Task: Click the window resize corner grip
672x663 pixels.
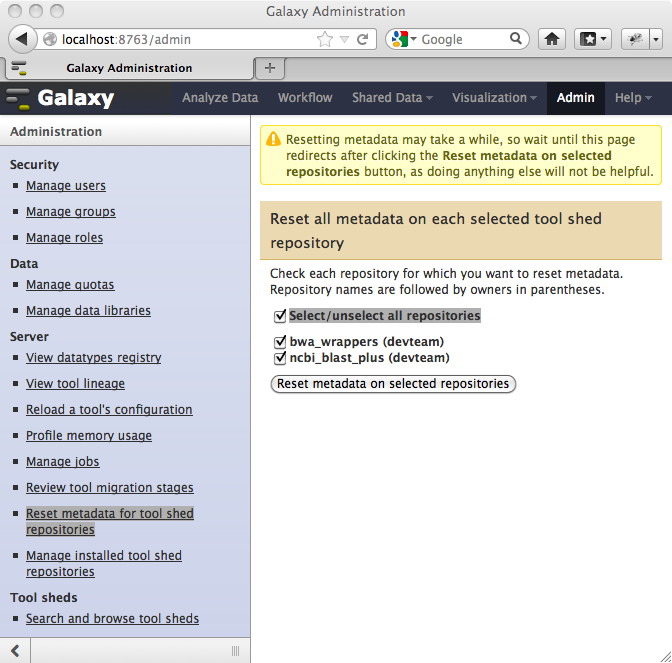Action: [x=665, y=656]
